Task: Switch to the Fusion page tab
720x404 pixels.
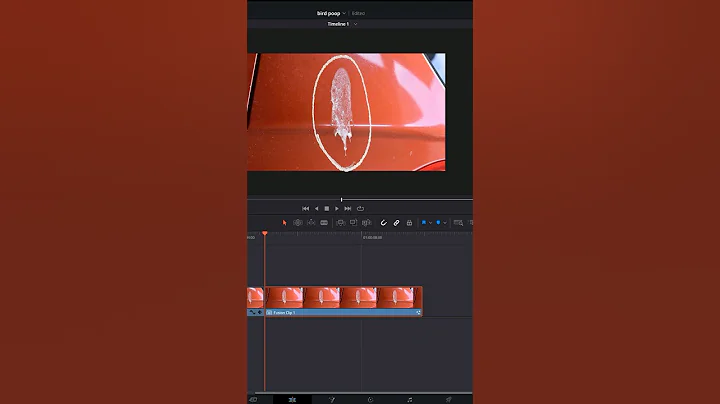Action: (x=332, y=400)
